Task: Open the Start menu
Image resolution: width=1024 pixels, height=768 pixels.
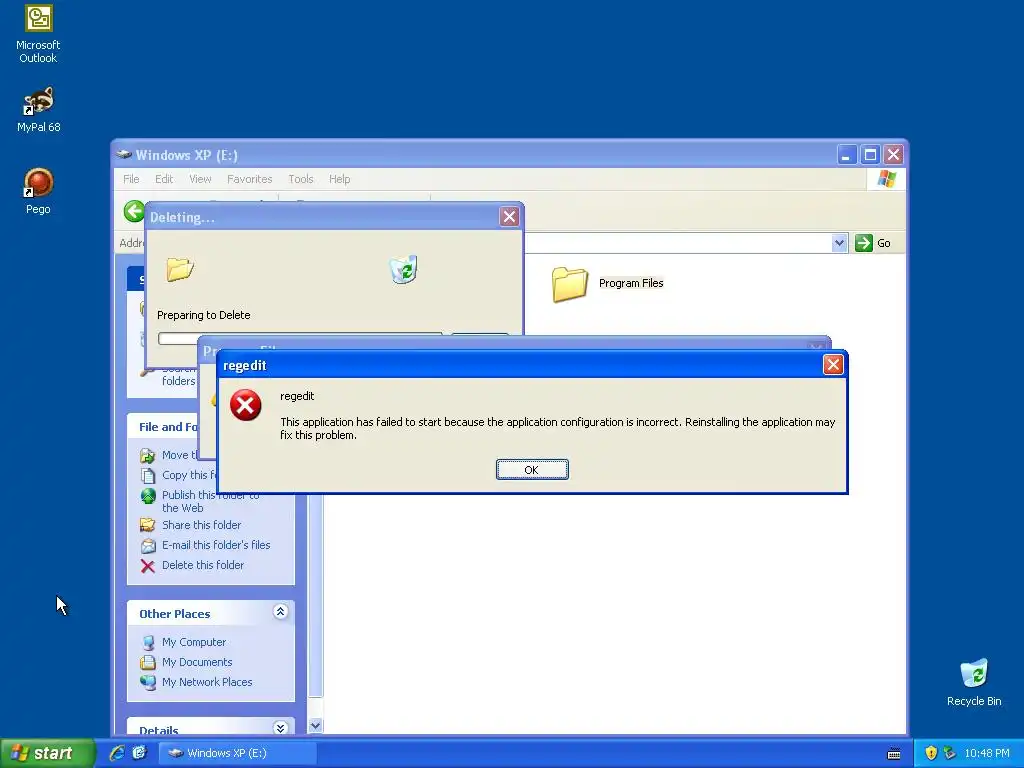Action: click(x=46, y=753)
